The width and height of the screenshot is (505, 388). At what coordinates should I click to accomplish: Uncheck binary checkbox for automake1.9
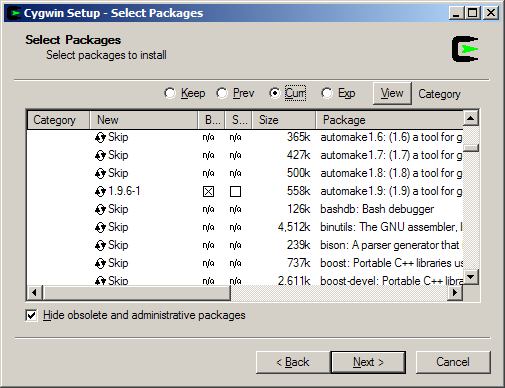(208, 191)
